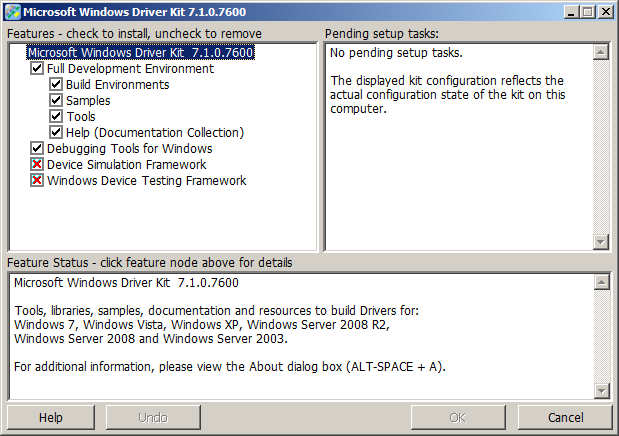Toggle the Tools feature checkbox
Image resolution: width=619 pixels, height=436 pixels.
pyautogui.click(x=56, y=116)
